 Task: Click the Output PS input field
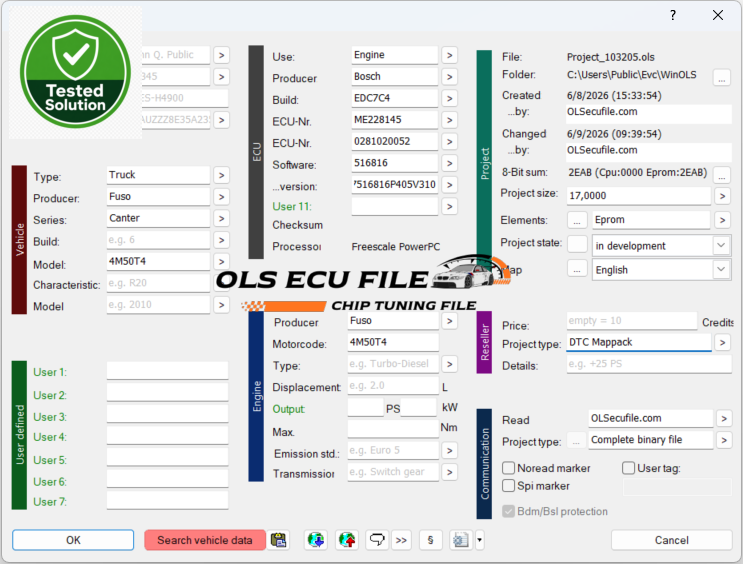tap(365, 408)
